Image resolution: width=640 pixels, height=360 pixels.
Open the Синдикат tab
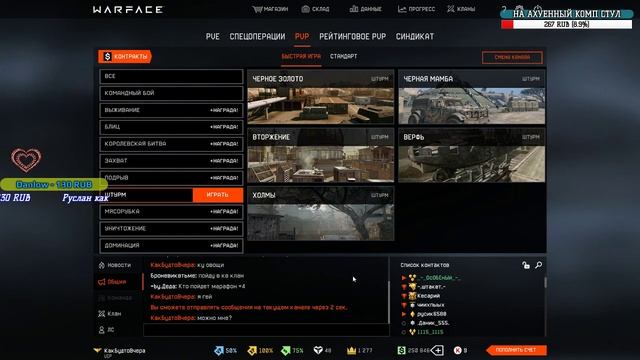(415, 37)
